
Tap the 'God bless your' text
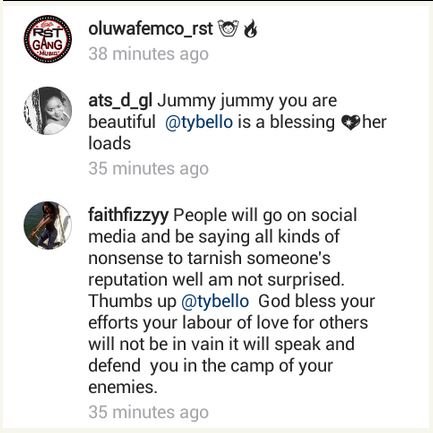pos(316,301)
